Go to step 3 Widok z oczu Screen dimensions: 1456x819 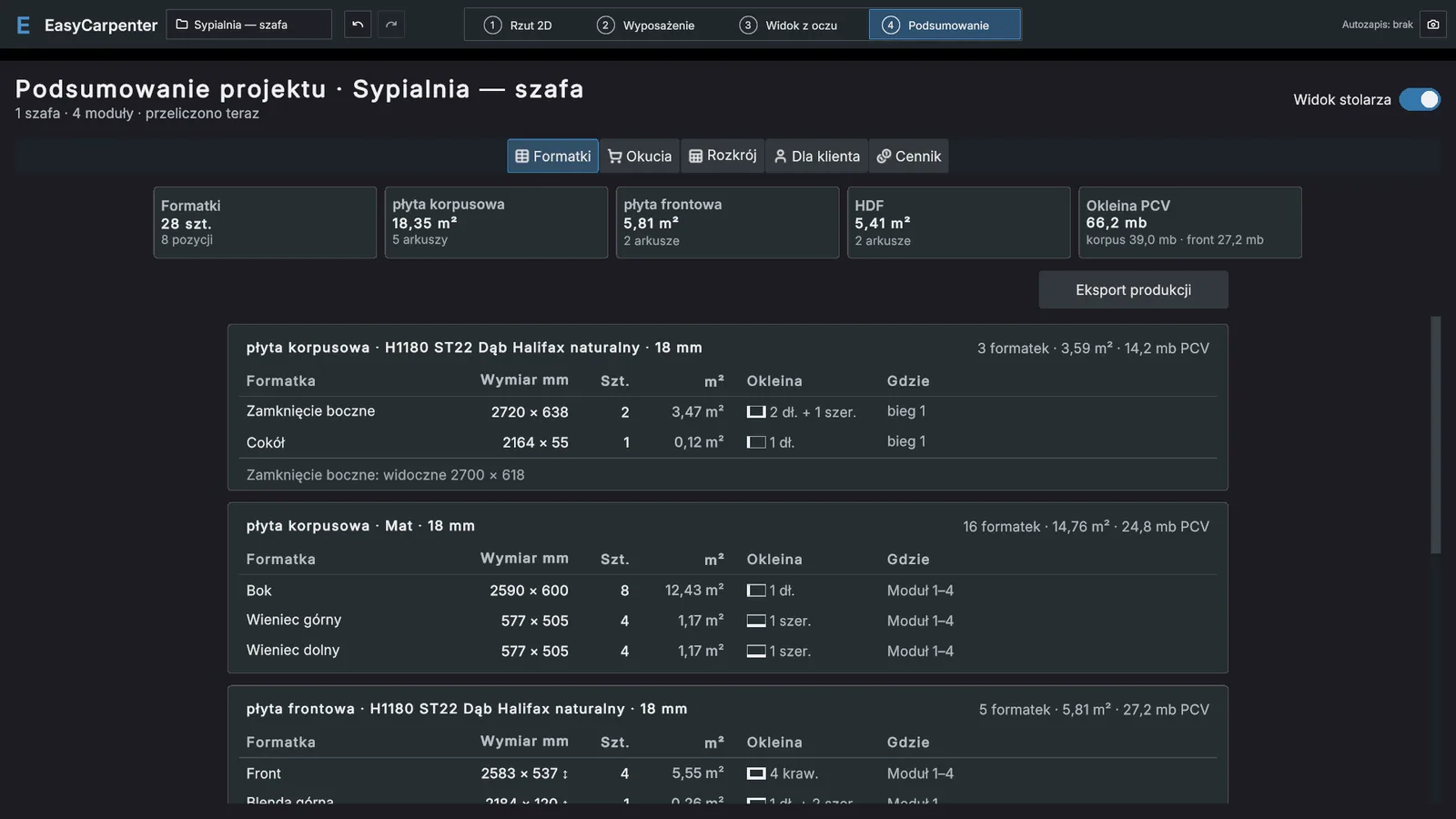789,25
